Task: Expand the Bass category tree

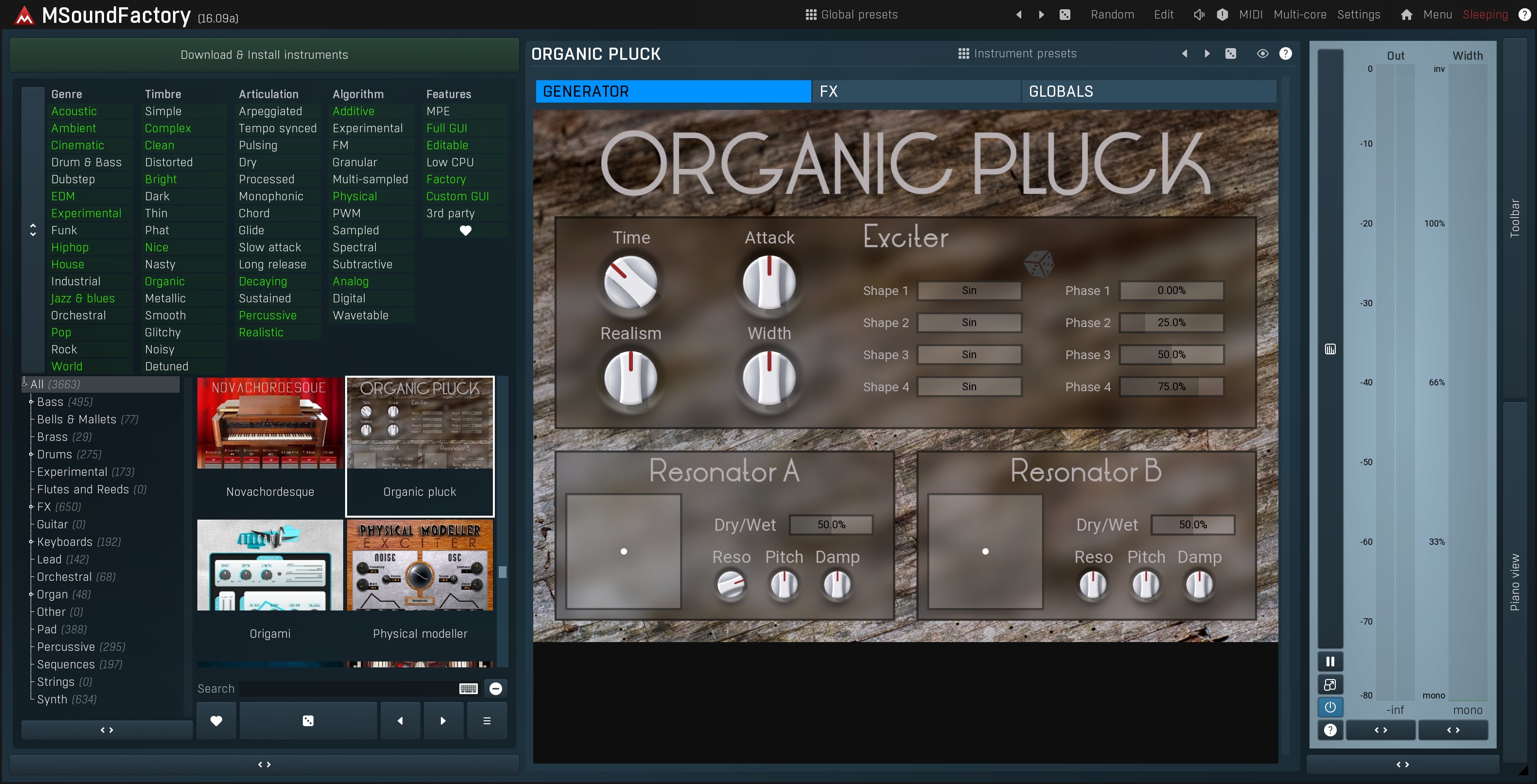Action: [31, 402]
